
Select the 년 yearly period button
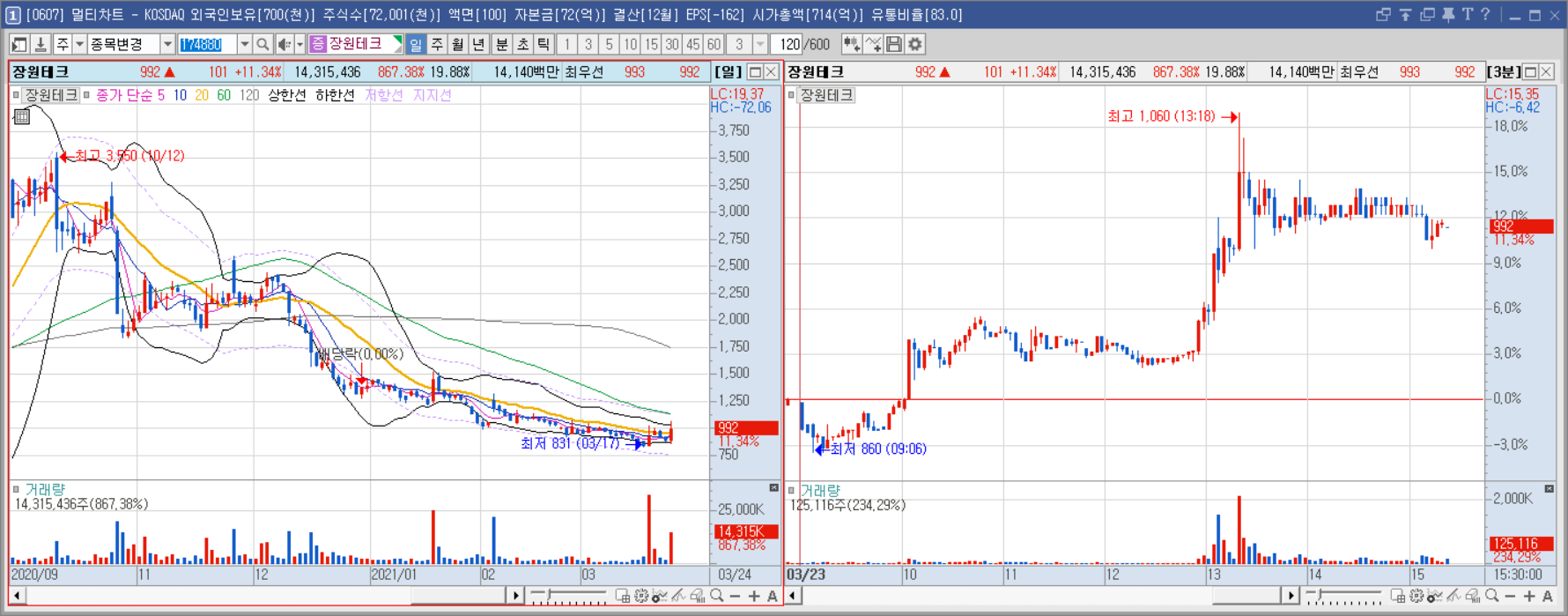click(x=479, y=44)
